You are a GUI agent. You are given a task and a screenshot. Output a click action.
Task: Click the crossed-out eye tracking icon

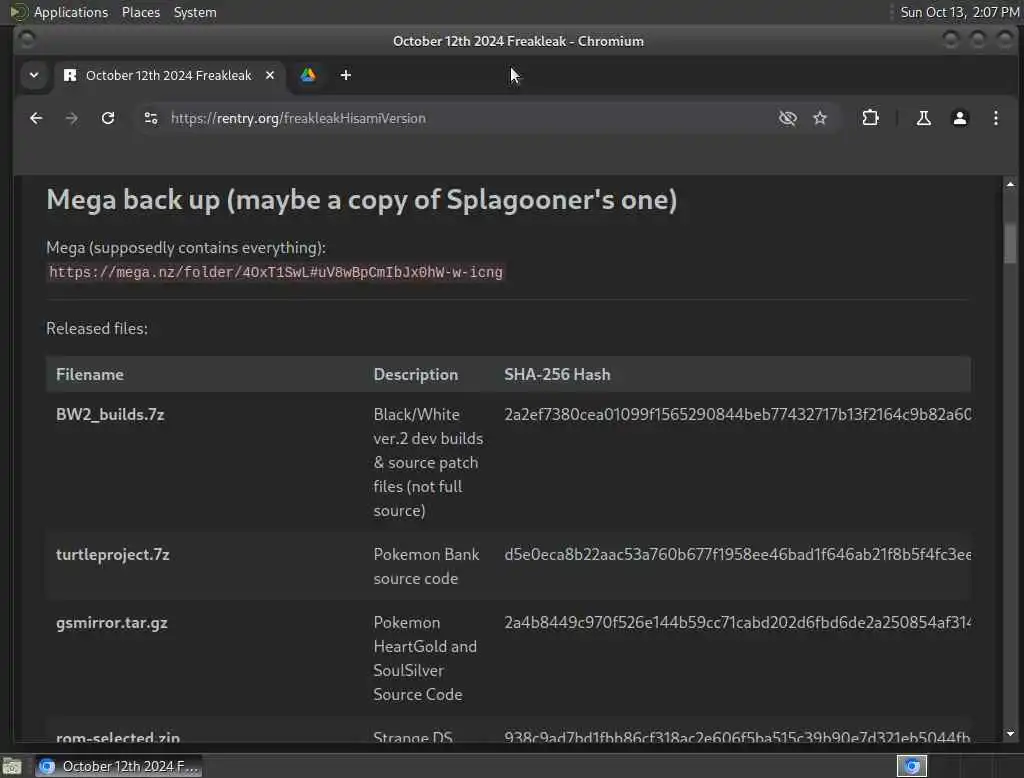click(788, 118)
